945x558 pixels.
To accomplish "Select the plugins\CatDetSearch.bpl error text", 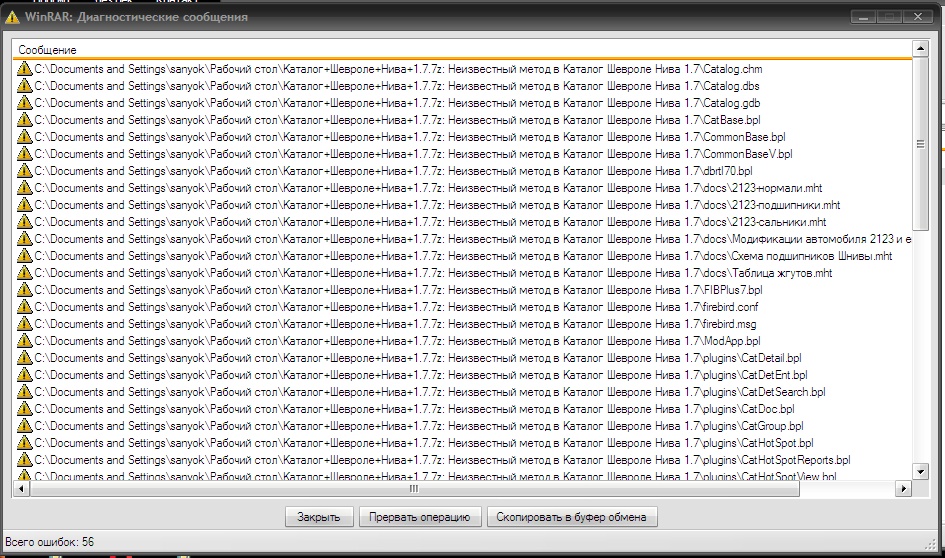I will coord(430,392).
